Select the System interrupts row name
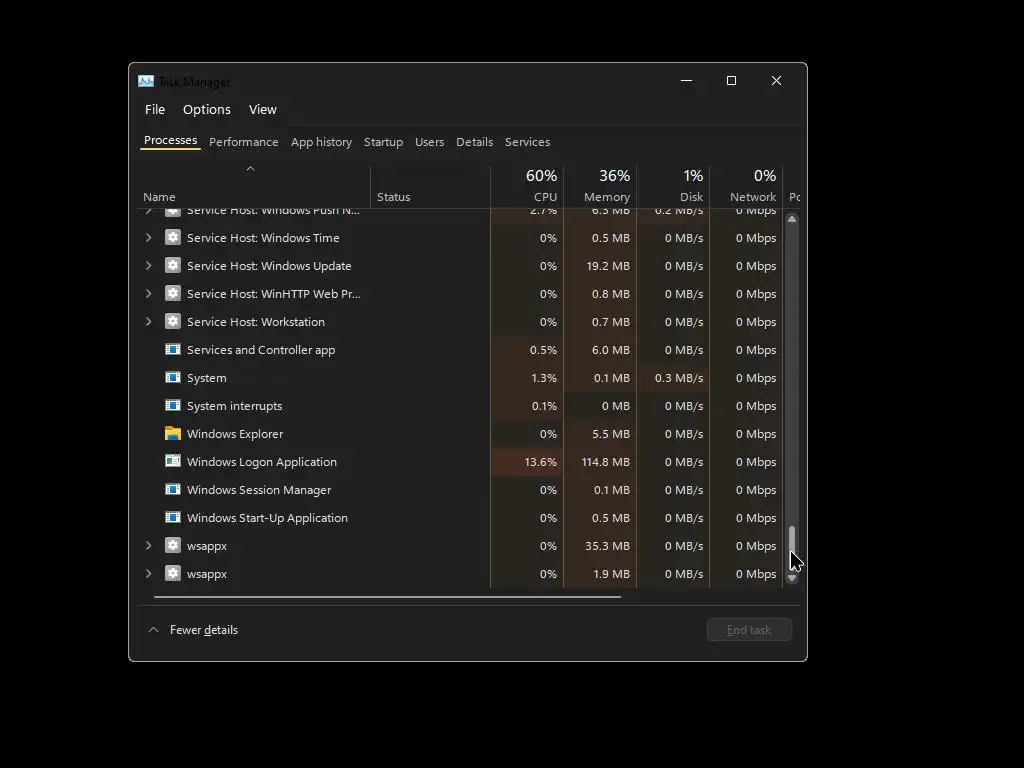 (x=234, y=406)
